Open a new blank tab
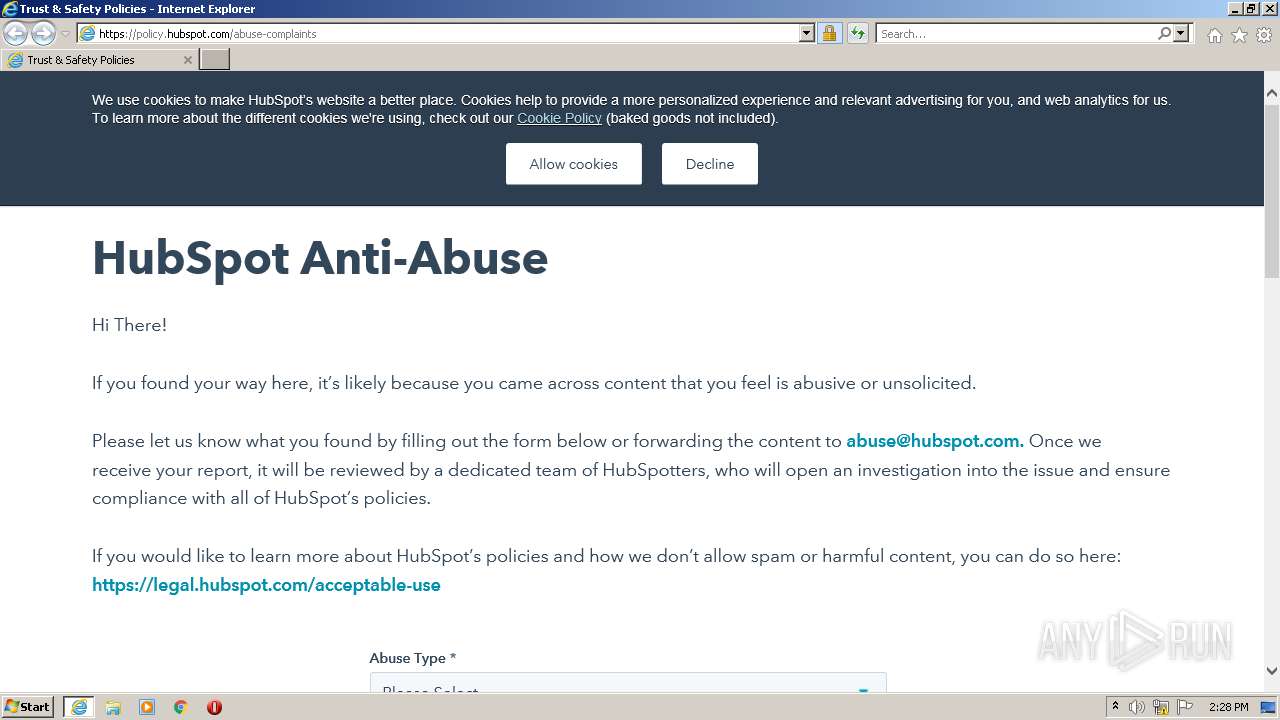 [215, 60]
